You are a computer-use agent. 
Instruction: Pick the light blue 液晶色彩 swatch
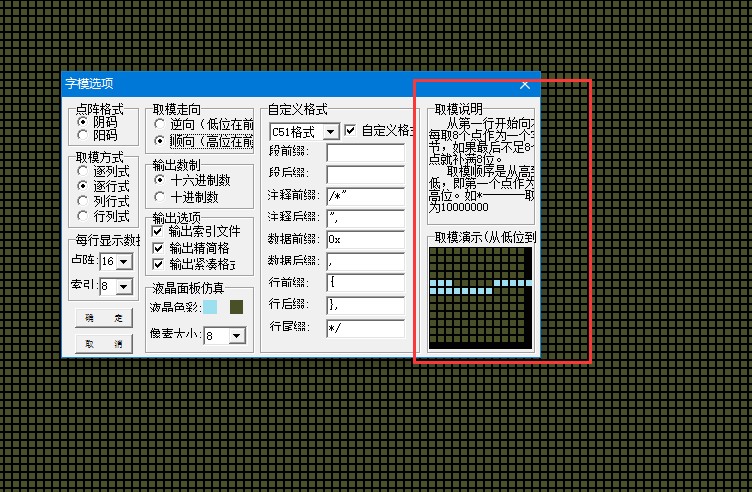[210, 307]
